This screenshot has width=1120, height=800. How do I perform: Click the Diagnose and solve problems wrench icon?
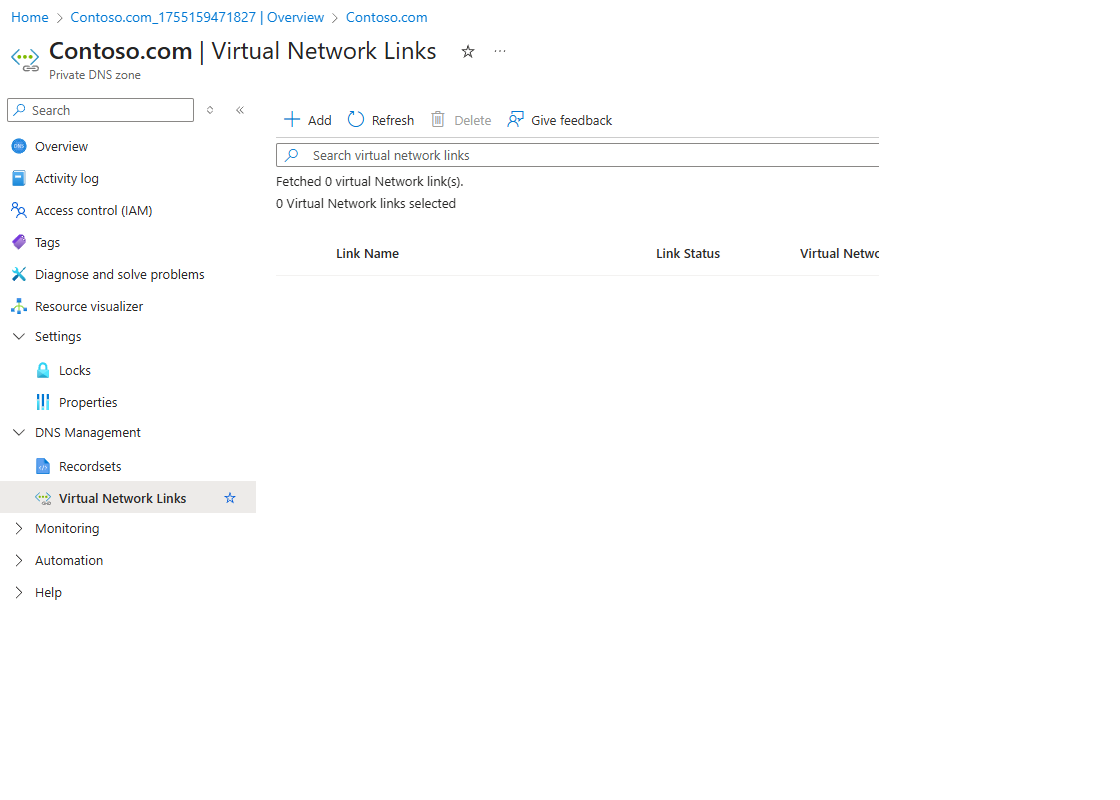19,274
